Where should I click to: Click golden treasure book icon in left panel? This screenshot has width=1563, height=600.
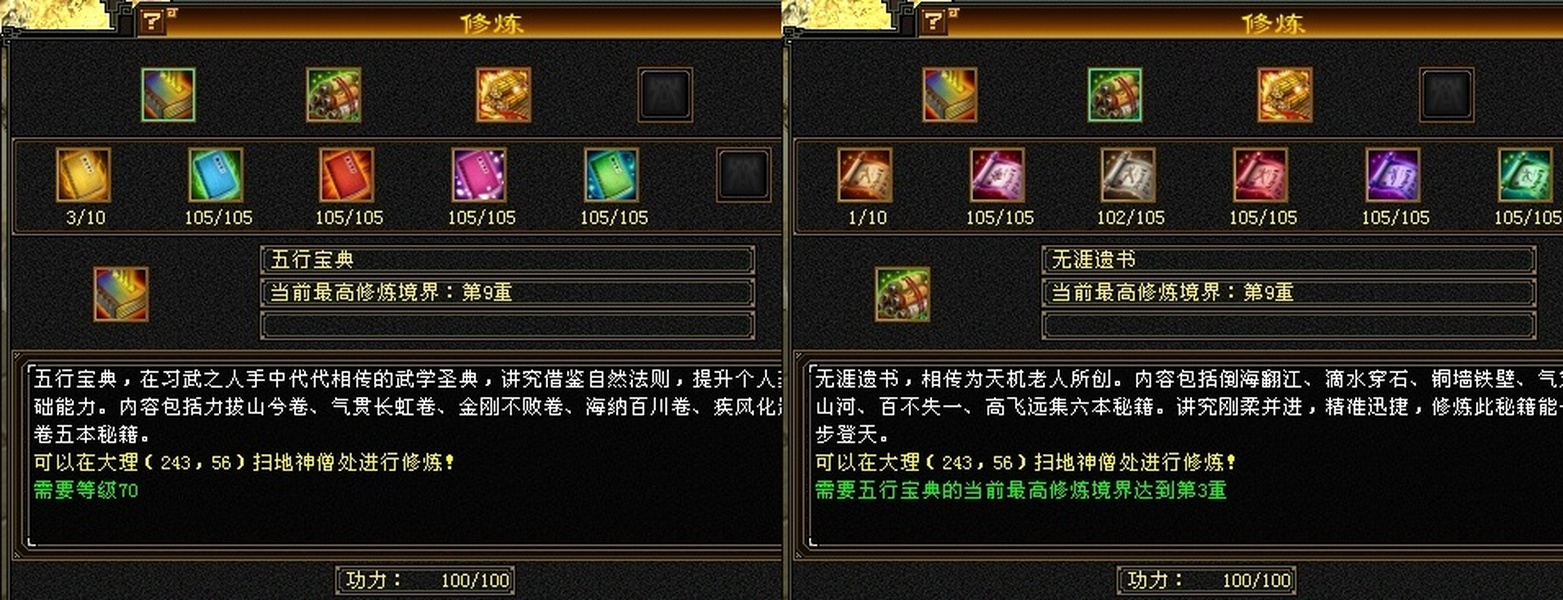(503, 95)
